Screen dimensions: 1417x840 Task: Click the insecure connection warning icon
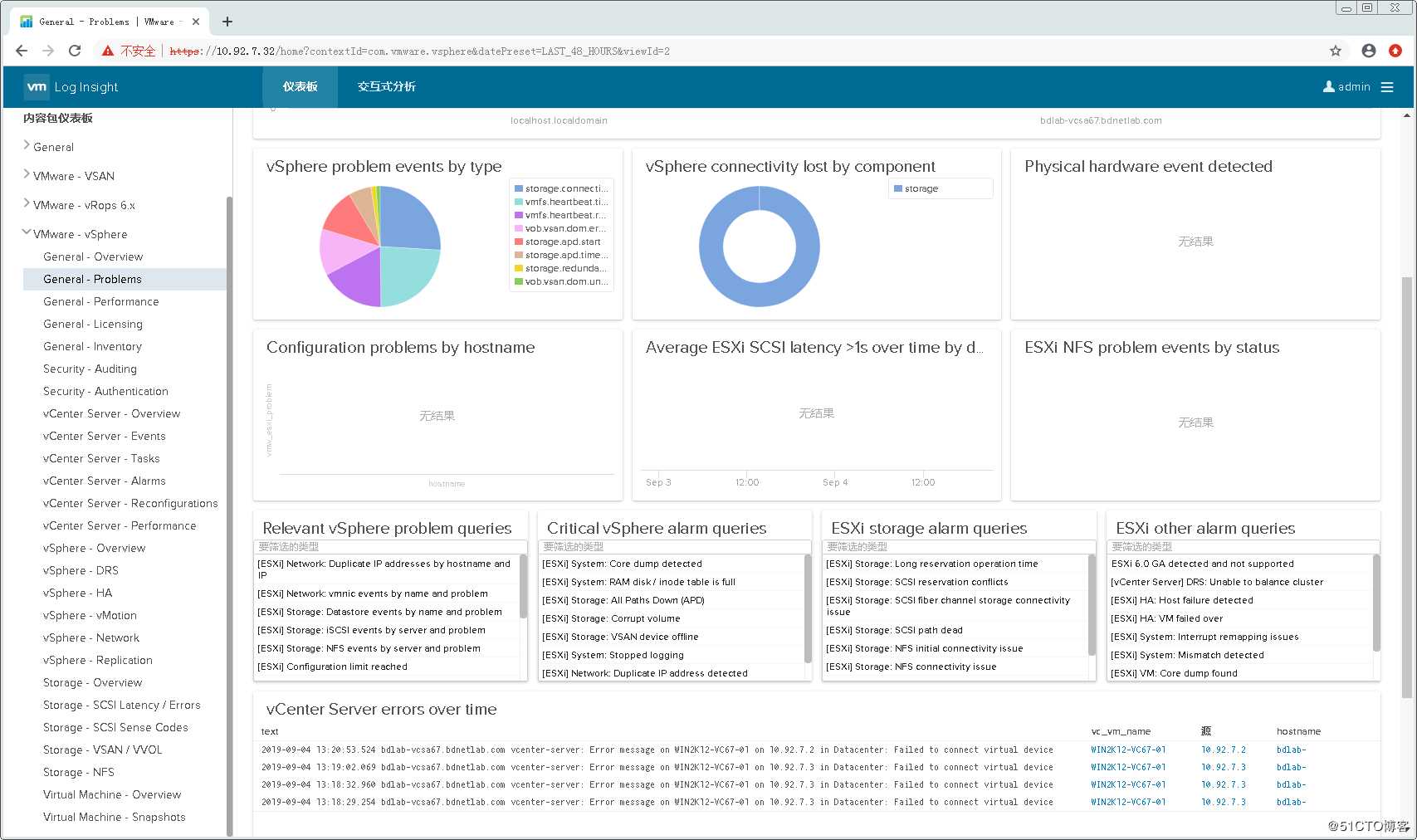click(108, 51)
